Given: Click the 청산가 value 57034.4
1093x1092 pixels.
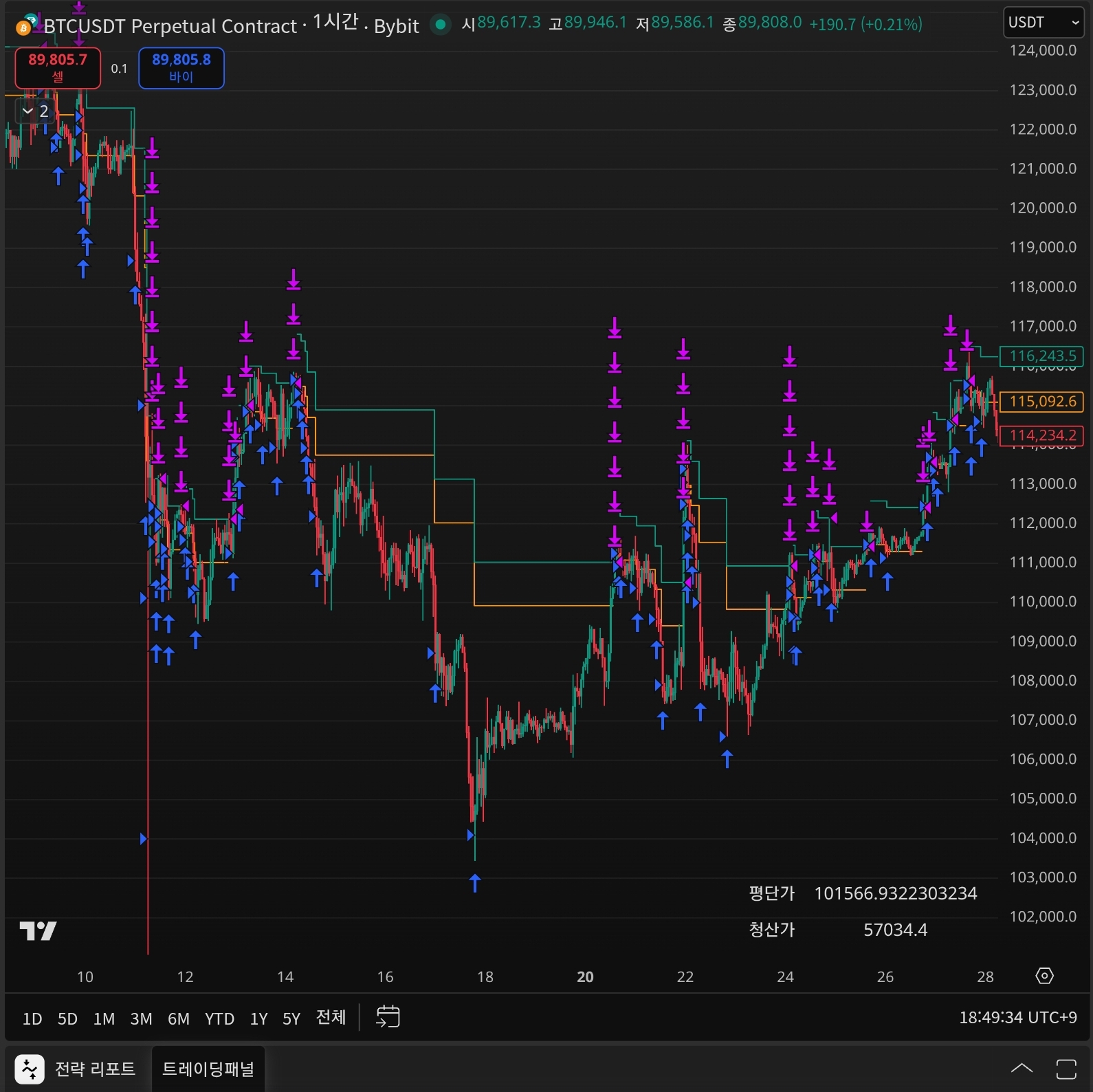Looking at the screenshot, I should [896, 930].
